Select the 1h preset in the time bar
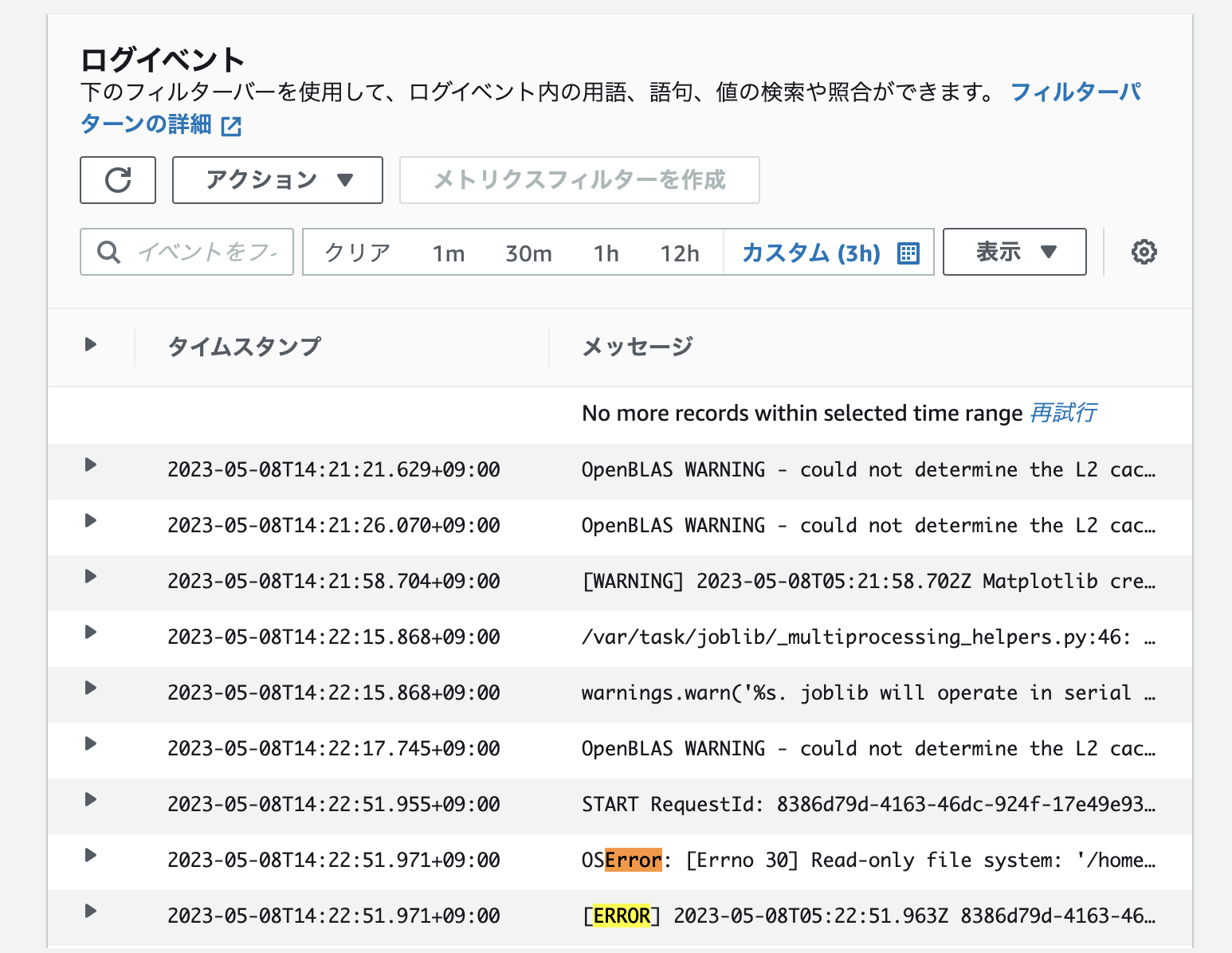The width and height of the screenshot is (1232, 953). pyautogui.click(x=606, y=253)
